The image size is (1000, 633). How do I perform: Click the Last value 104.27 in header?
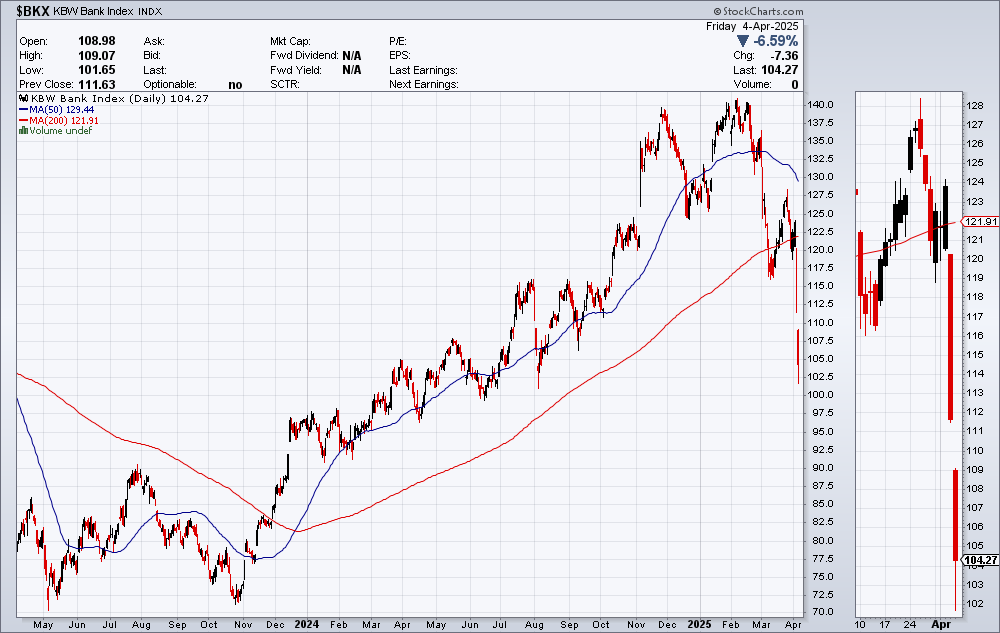(780, 70)
